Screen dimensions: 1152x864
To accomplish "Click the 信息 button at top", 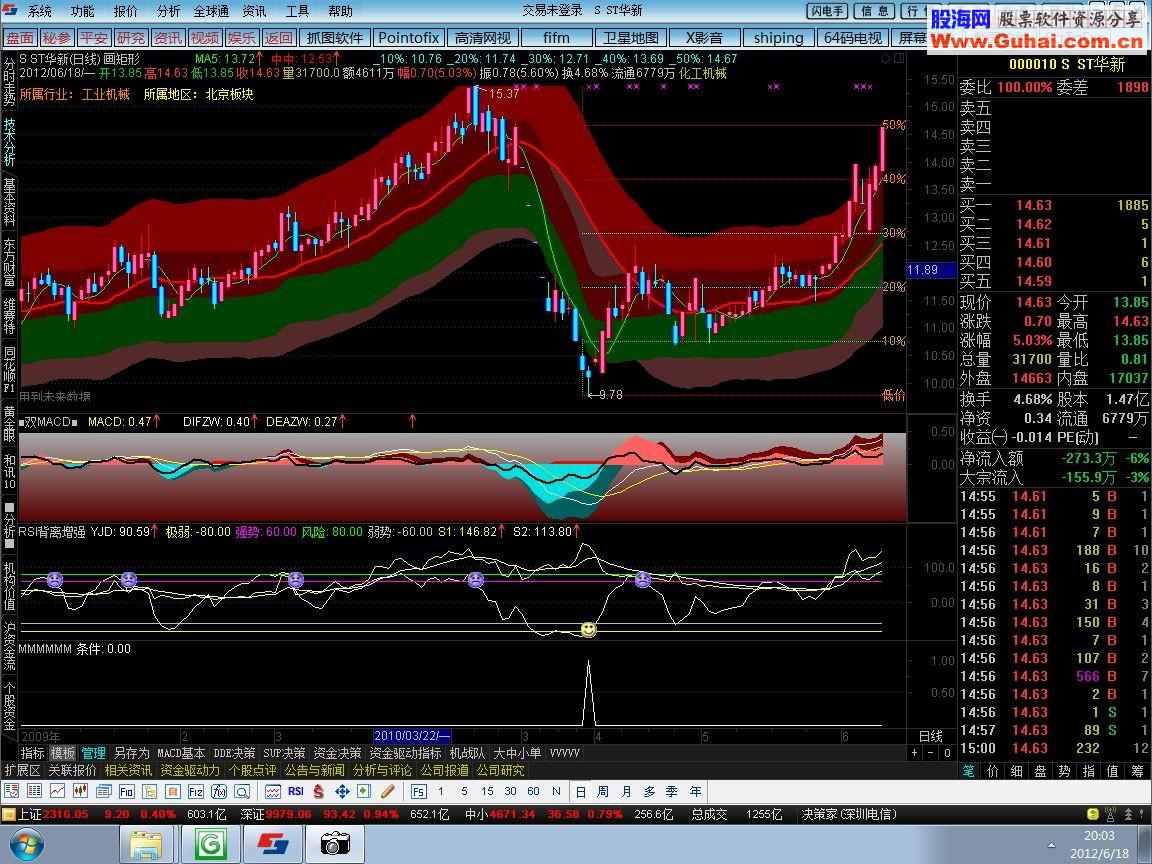I will coord(874,11).
